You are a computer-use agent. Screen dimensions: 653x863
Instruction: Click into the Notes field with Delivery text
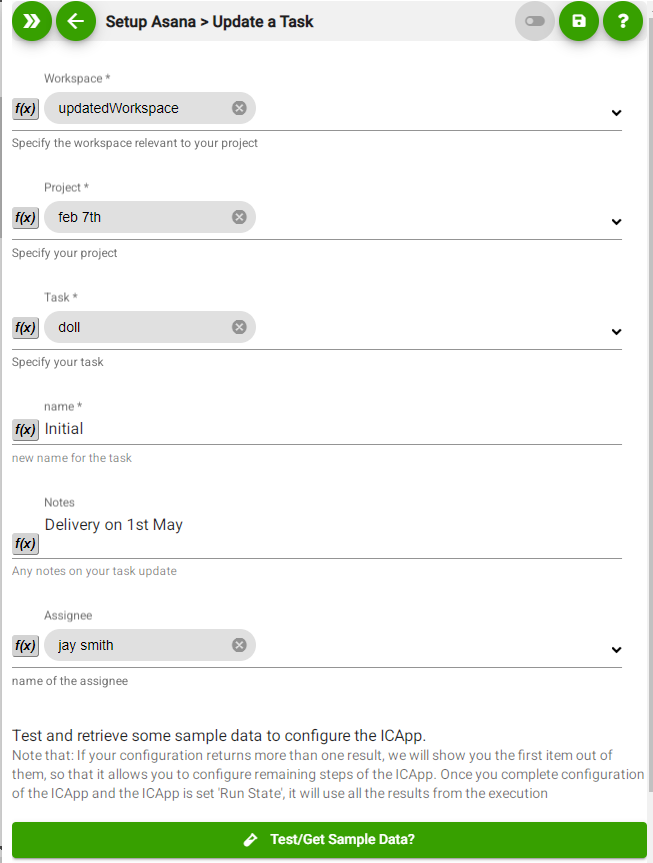333,535
